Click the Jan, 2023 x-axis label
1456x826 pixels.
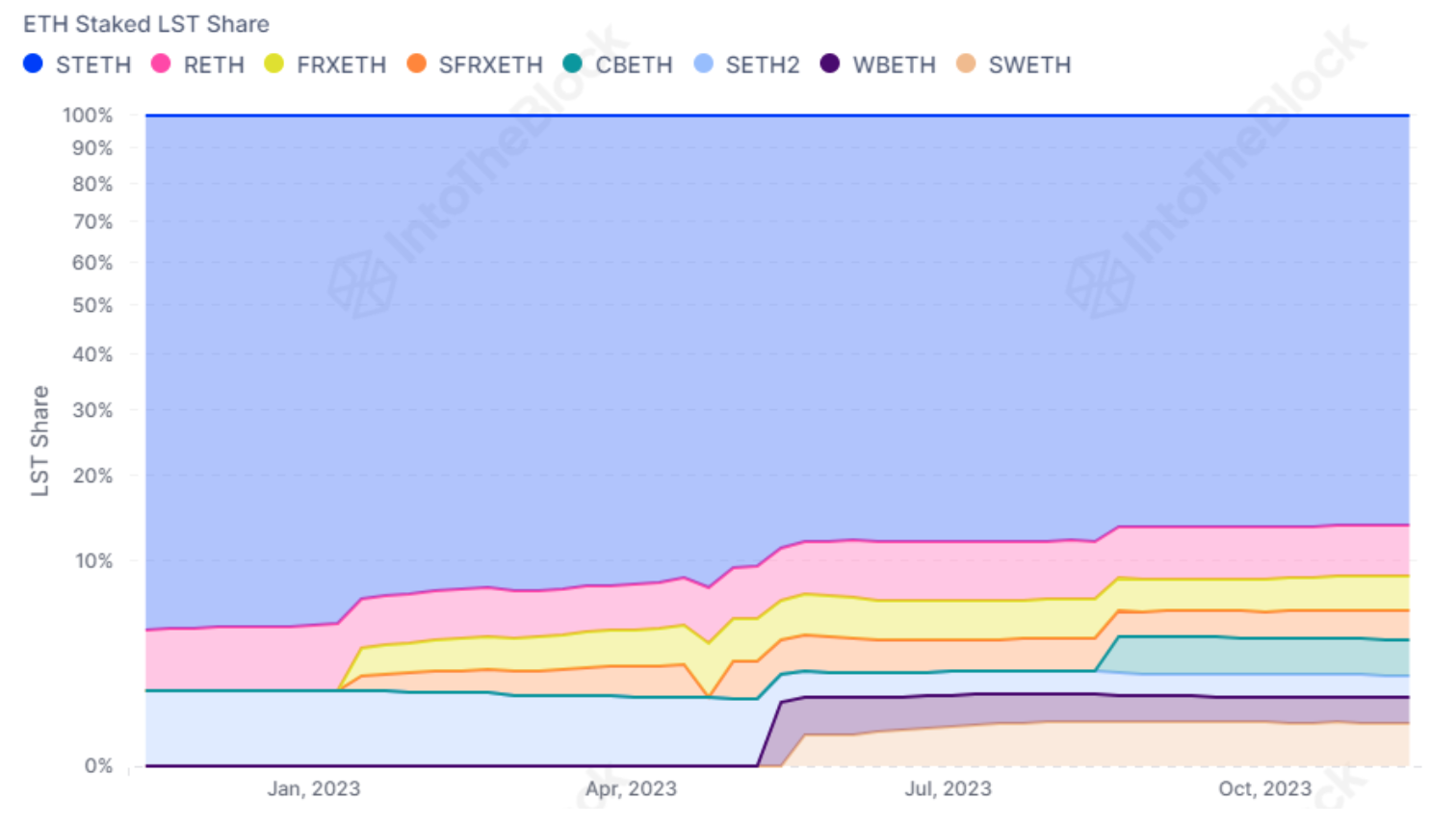314,788
